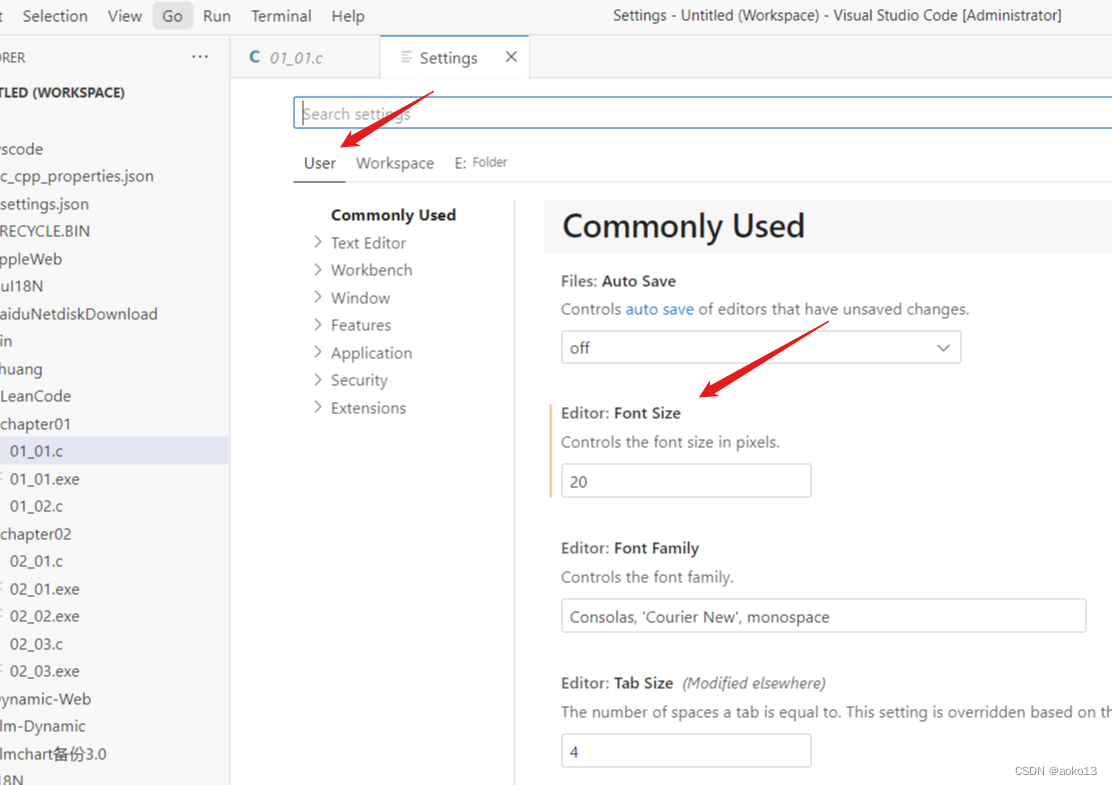Screen dimensions: 1112x785
Task: Open the Terminal menu
Action: tap(281, 16)
